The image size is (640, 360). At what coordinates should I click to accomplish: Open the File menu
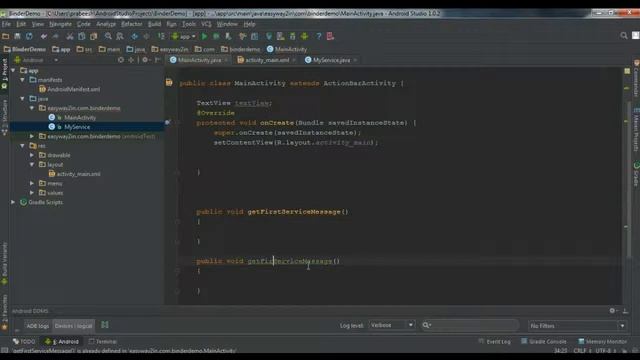pos(7,24)
